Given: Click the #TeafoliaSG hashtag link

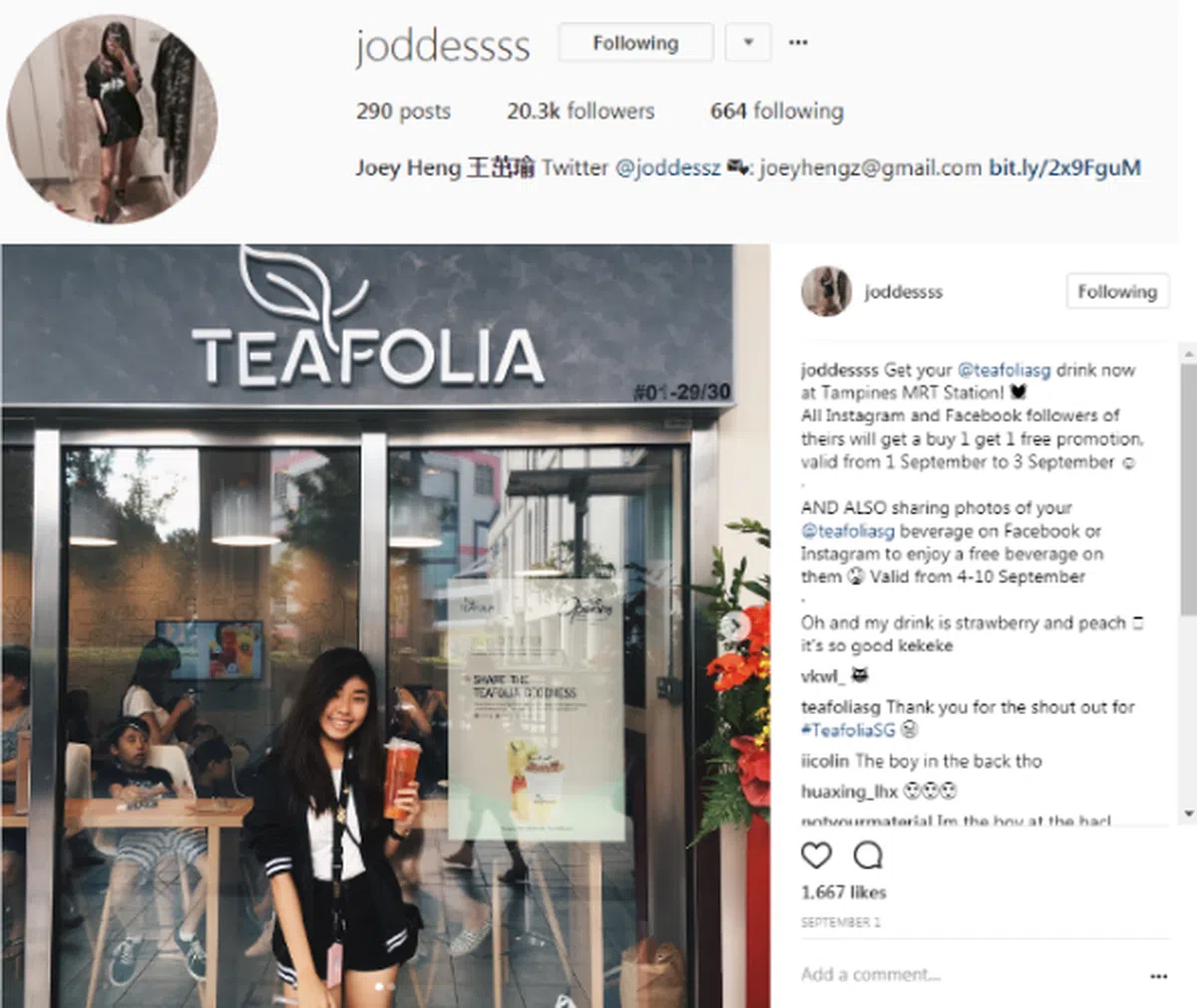Looking at the screenshot, I should (848, 730).
